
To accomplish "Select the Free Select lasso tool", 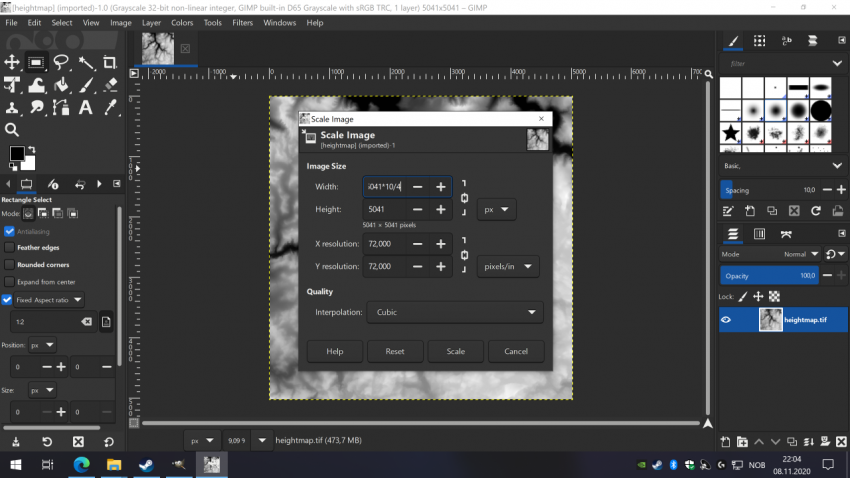I will (x=61, y=62).
